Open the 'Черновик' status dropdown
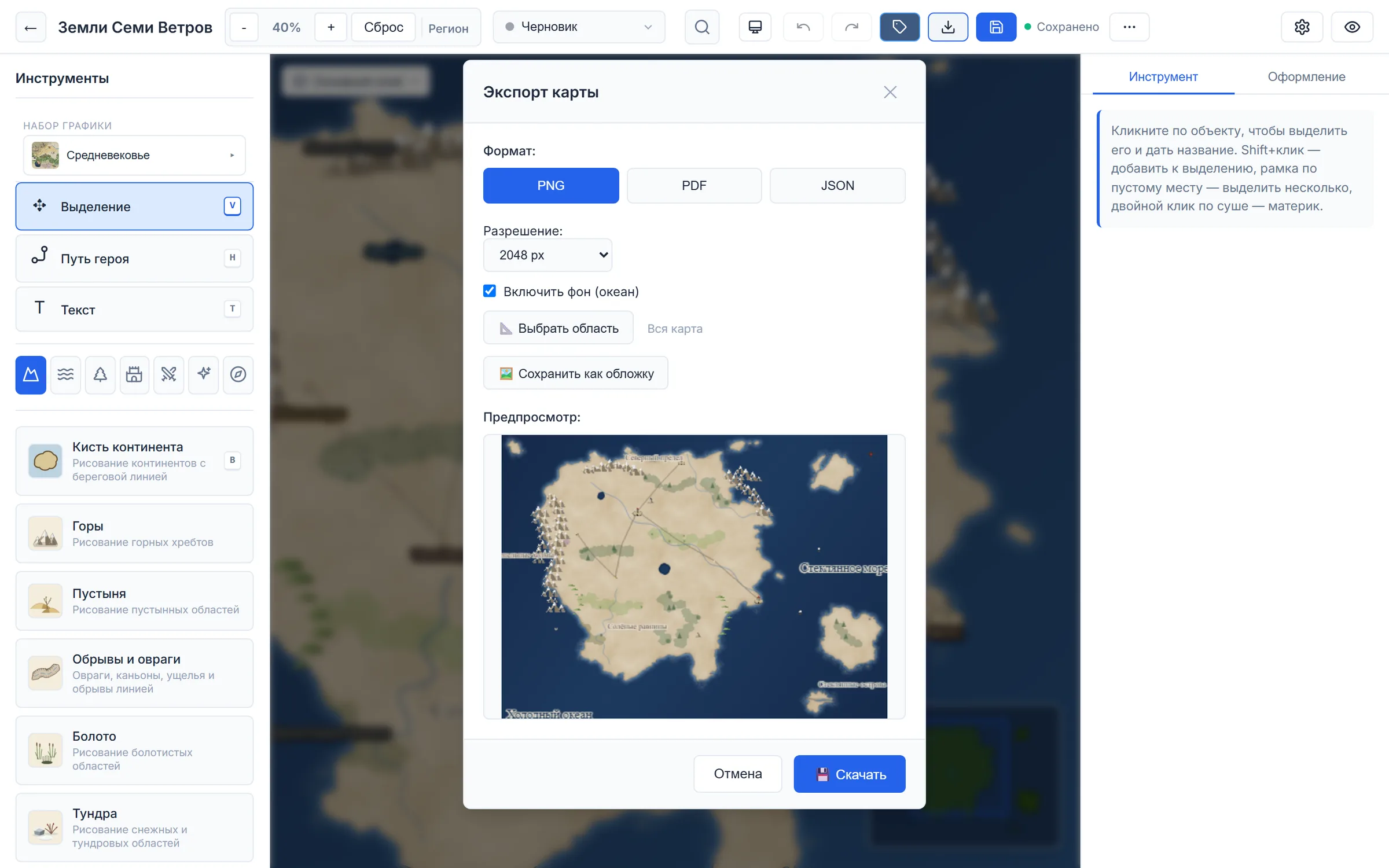Screen dimensions: 1389x868 coord(579,27)
